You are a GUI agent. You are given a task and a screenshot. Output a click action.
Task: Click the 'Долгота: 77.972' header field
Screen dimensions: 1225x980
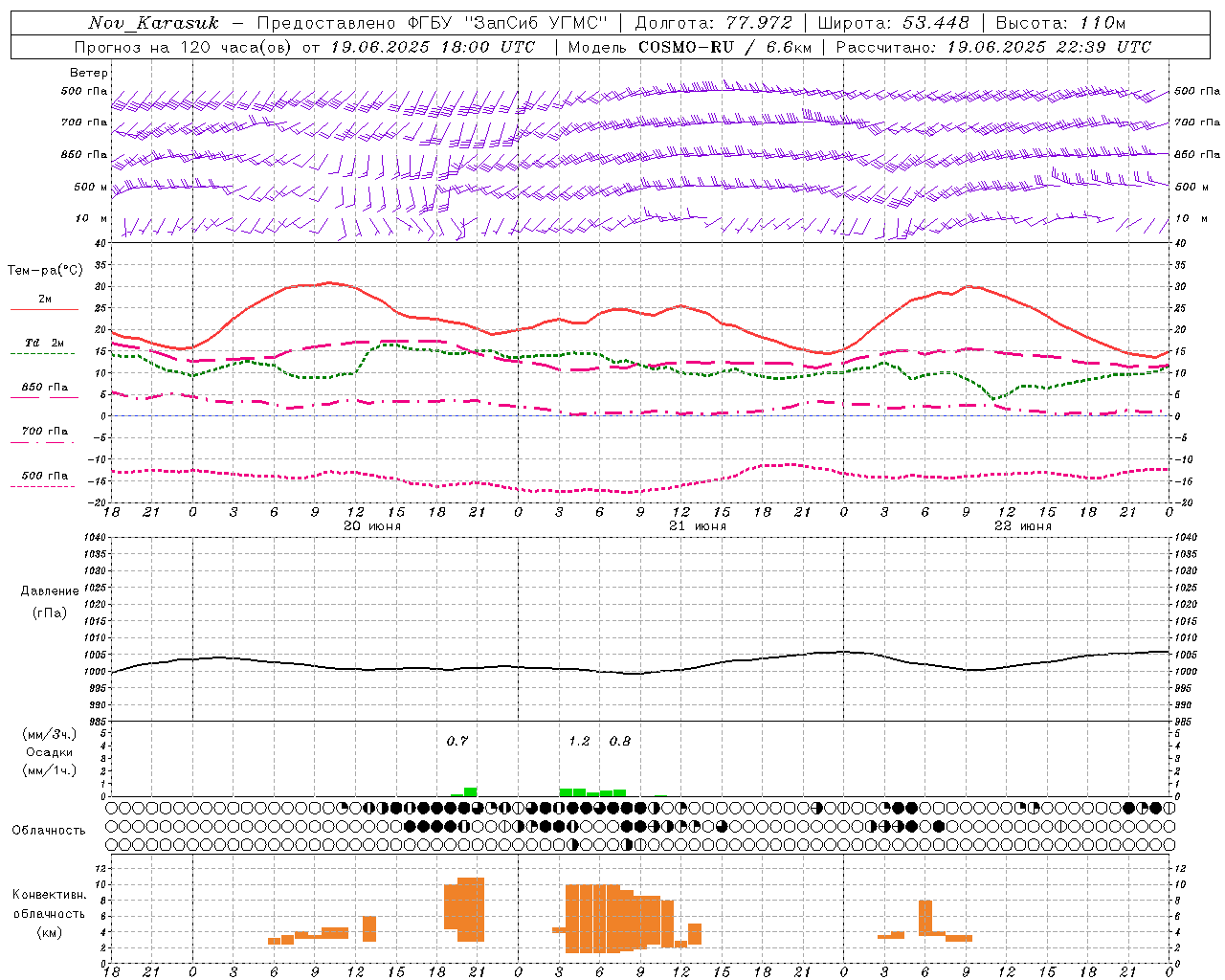[x=713, y=23]
